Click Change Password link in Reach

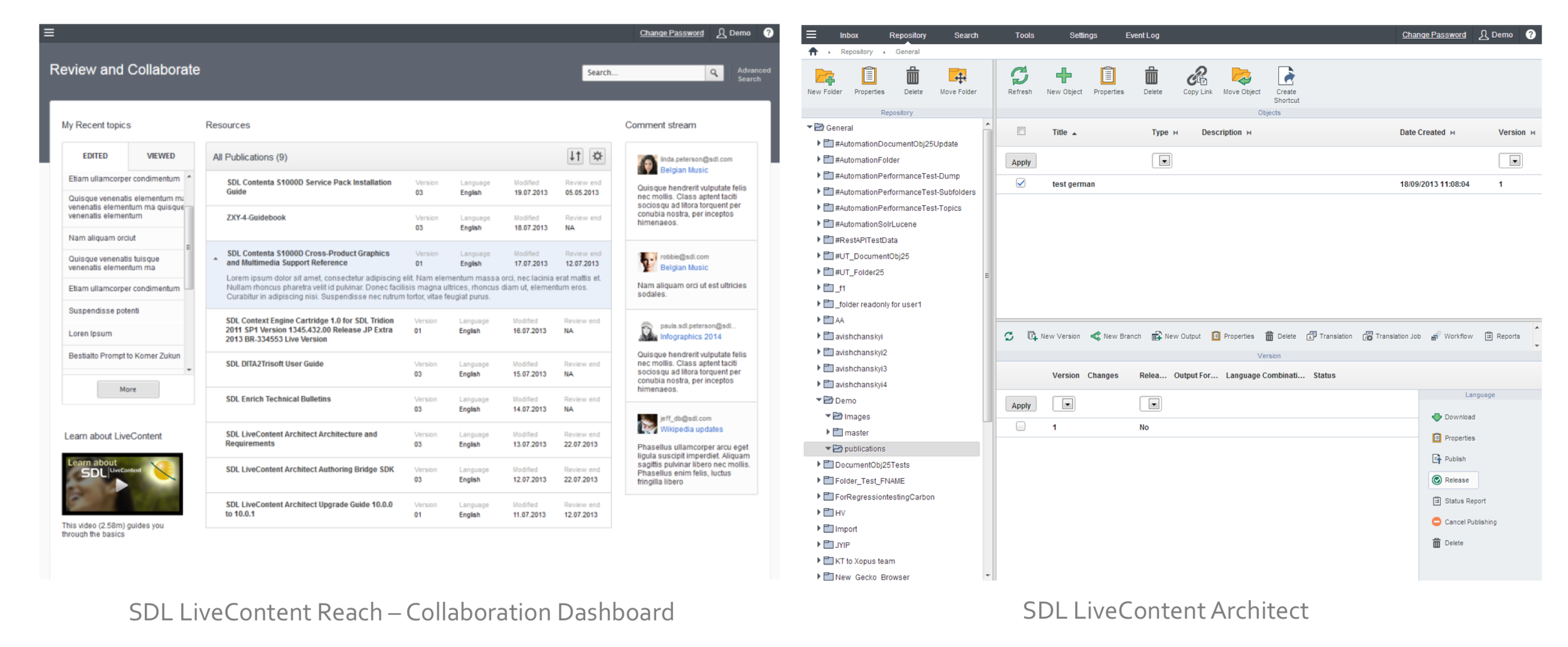tap(671, 33)
